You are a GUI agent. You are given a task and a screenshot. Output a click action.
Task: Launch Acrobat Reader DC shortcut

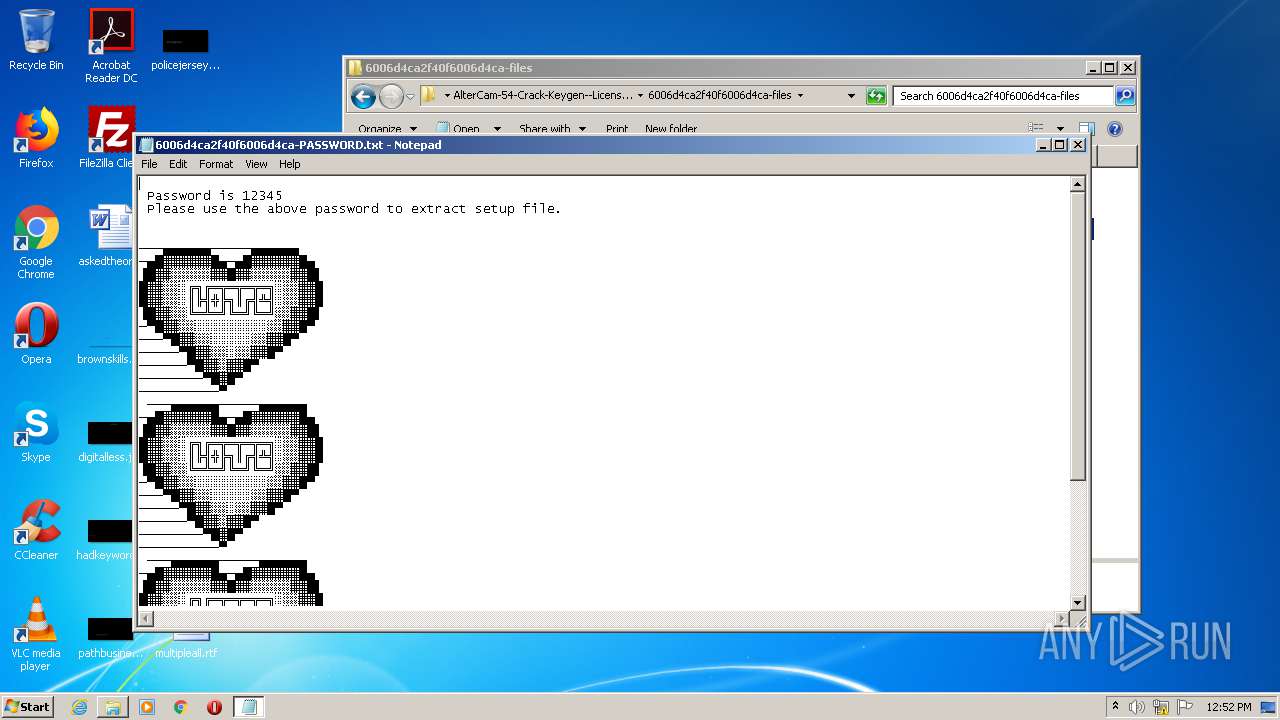tap(111, 46)
